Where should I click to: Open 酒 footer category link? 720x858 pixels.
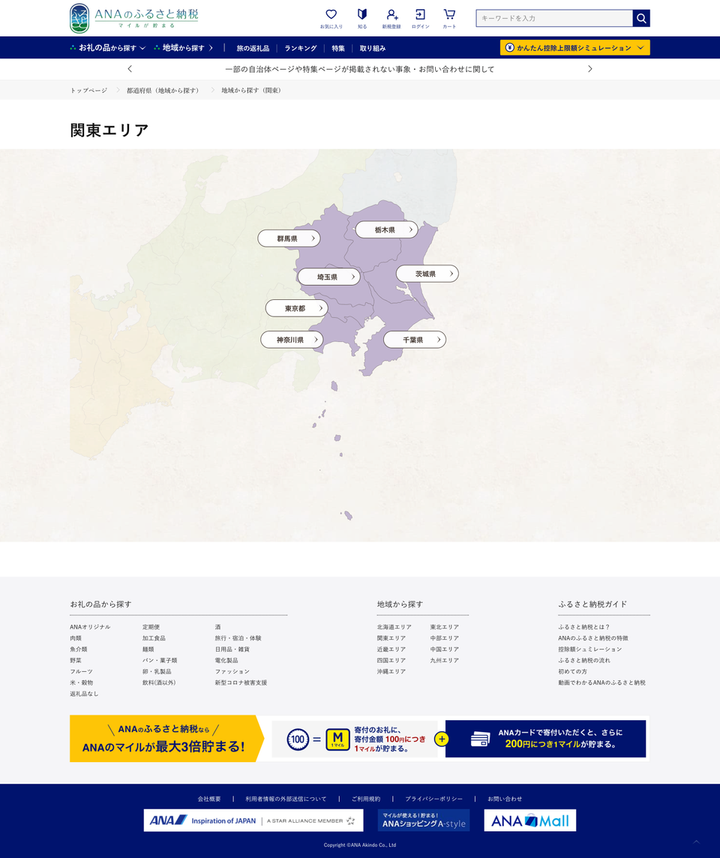point(218,627)
